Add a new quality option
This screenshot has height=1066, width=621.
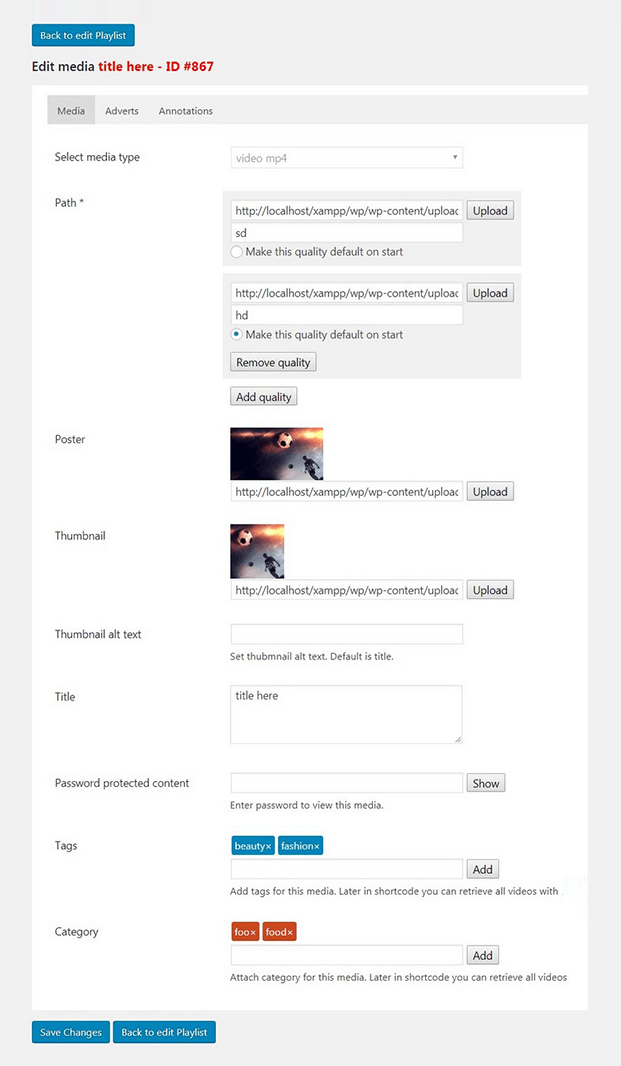click(263, 396)
